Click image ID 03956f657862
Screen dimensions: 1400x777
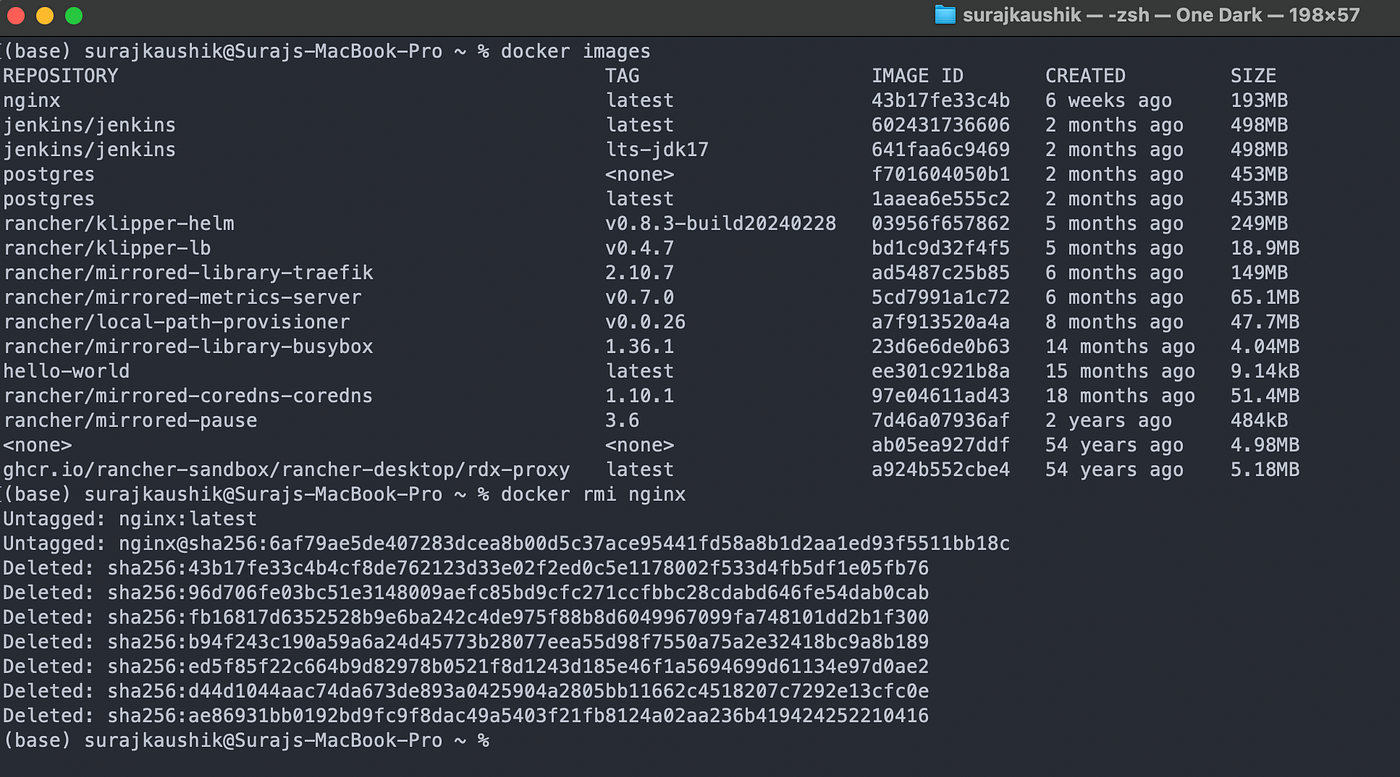[941, 224]
